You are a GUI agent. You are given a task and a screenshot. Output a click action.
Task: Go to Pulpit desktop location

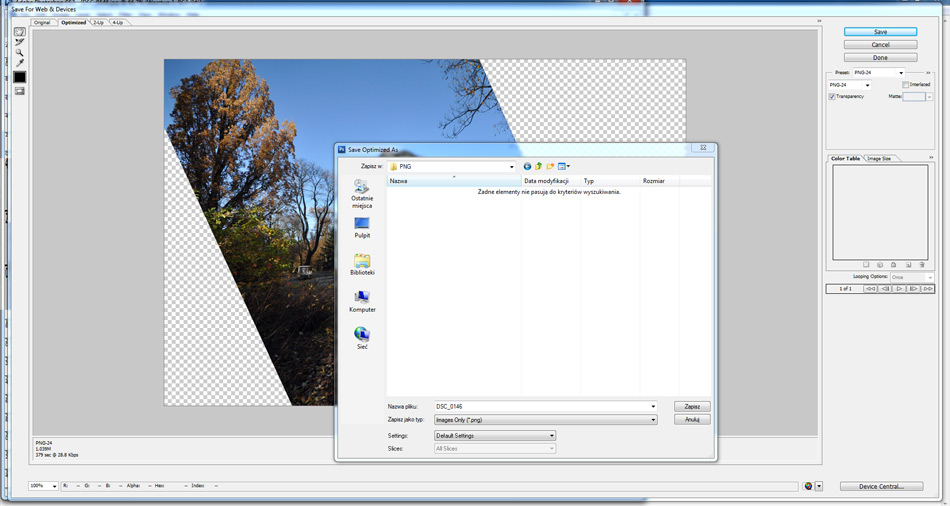(362, 228)
